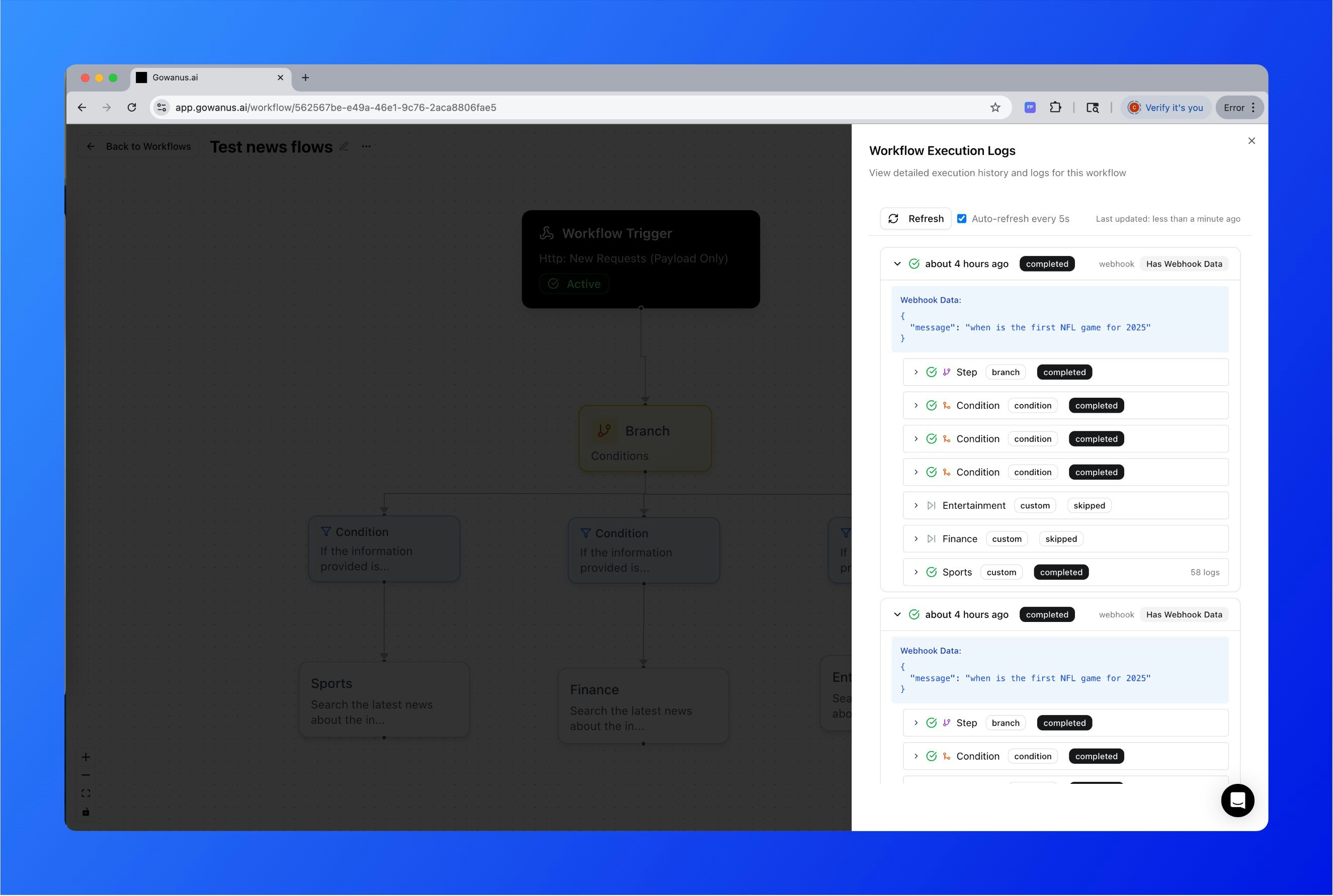This screenshot has width=1333, height=896.
Task: Click the Refresh logs button
Action: pyautogui.click(x=915, y=219)
